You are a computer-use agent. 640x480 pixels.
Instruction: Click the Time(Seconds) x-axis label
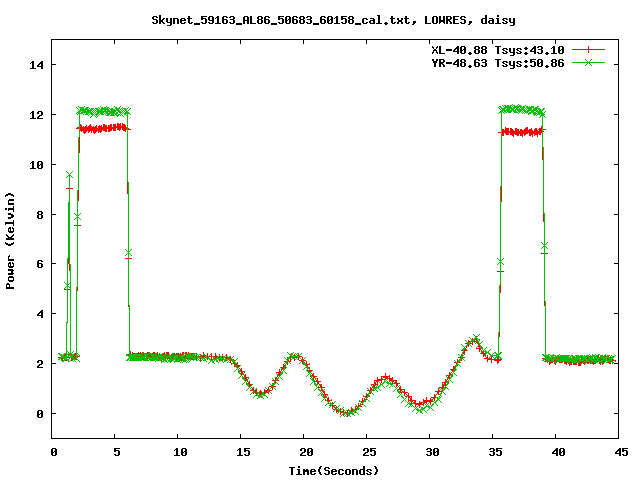(x=334, y=471)
